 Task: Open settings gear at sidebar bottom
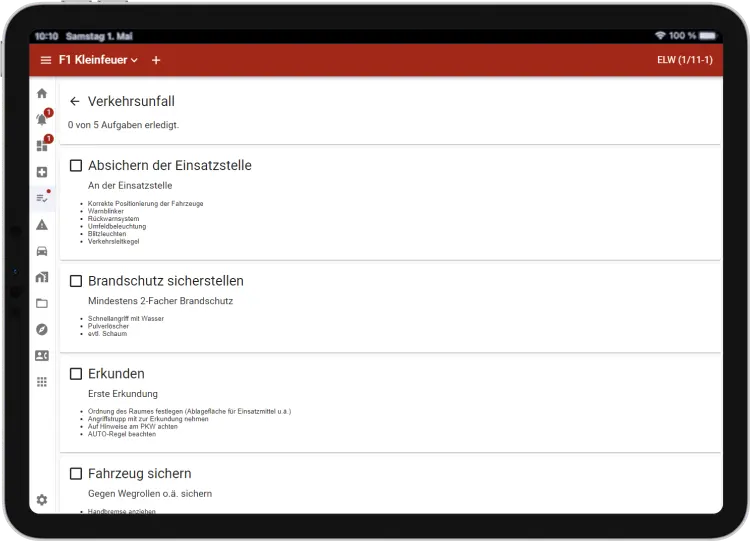point(42,500)
